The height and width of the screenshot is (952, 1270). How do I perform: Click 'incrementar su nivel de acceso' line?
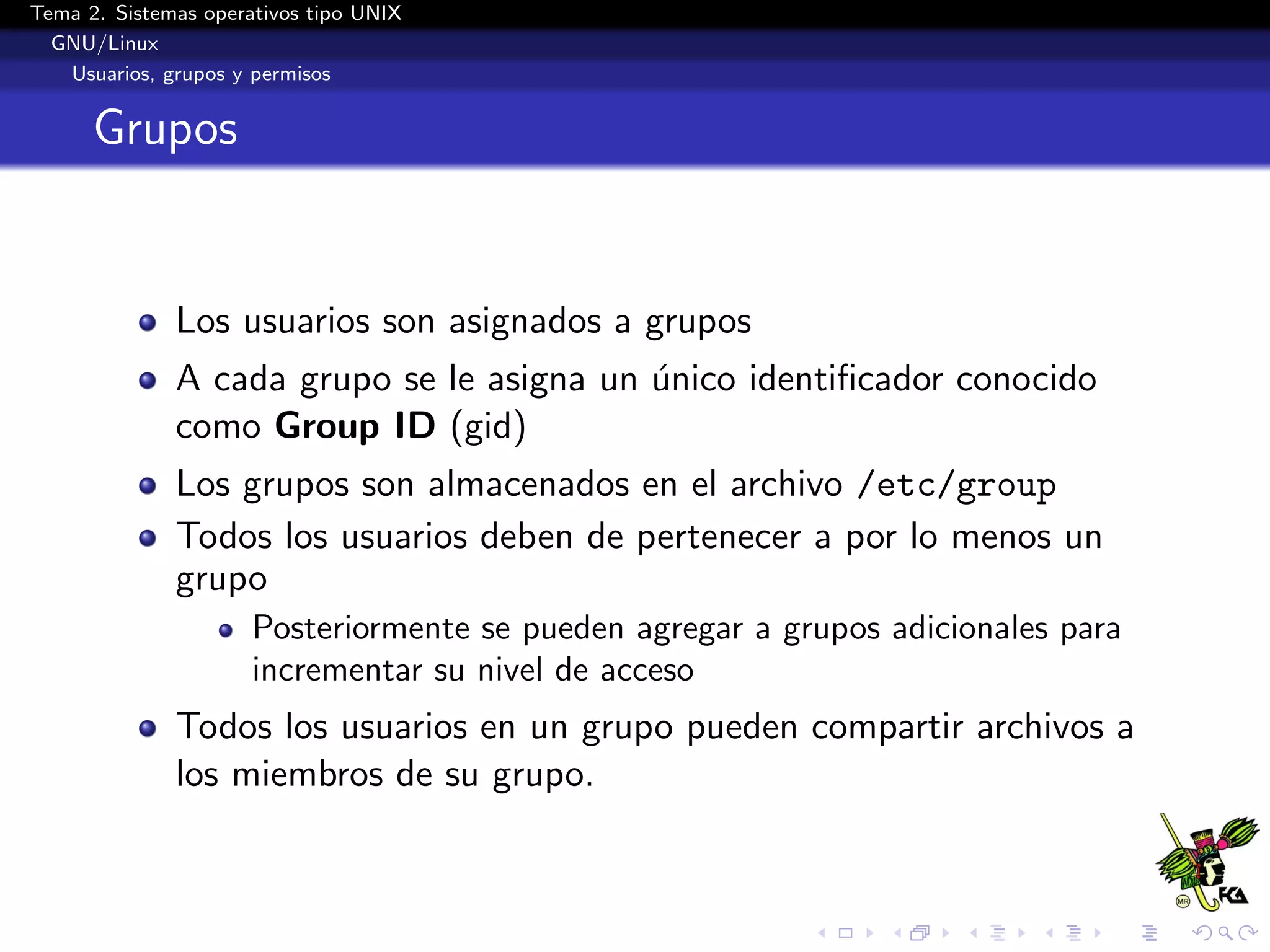pos(473,671)
